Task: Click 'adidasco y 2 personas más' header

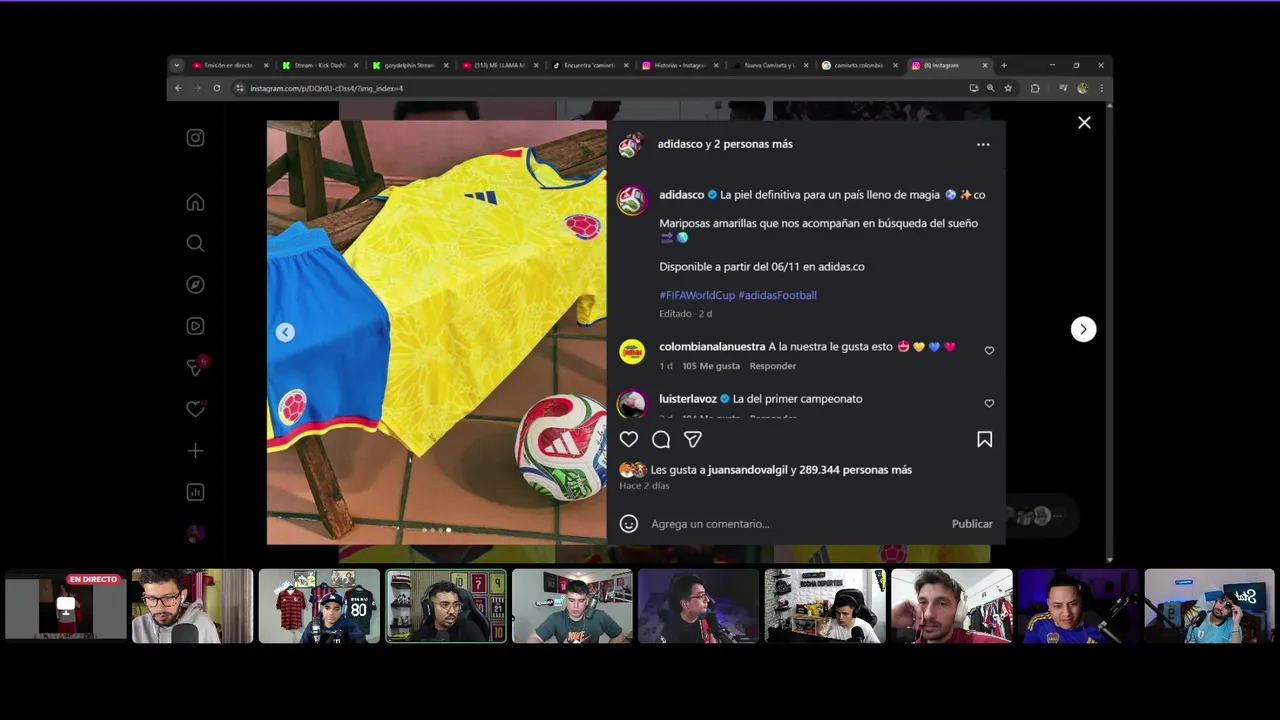Action: point(725,144)
